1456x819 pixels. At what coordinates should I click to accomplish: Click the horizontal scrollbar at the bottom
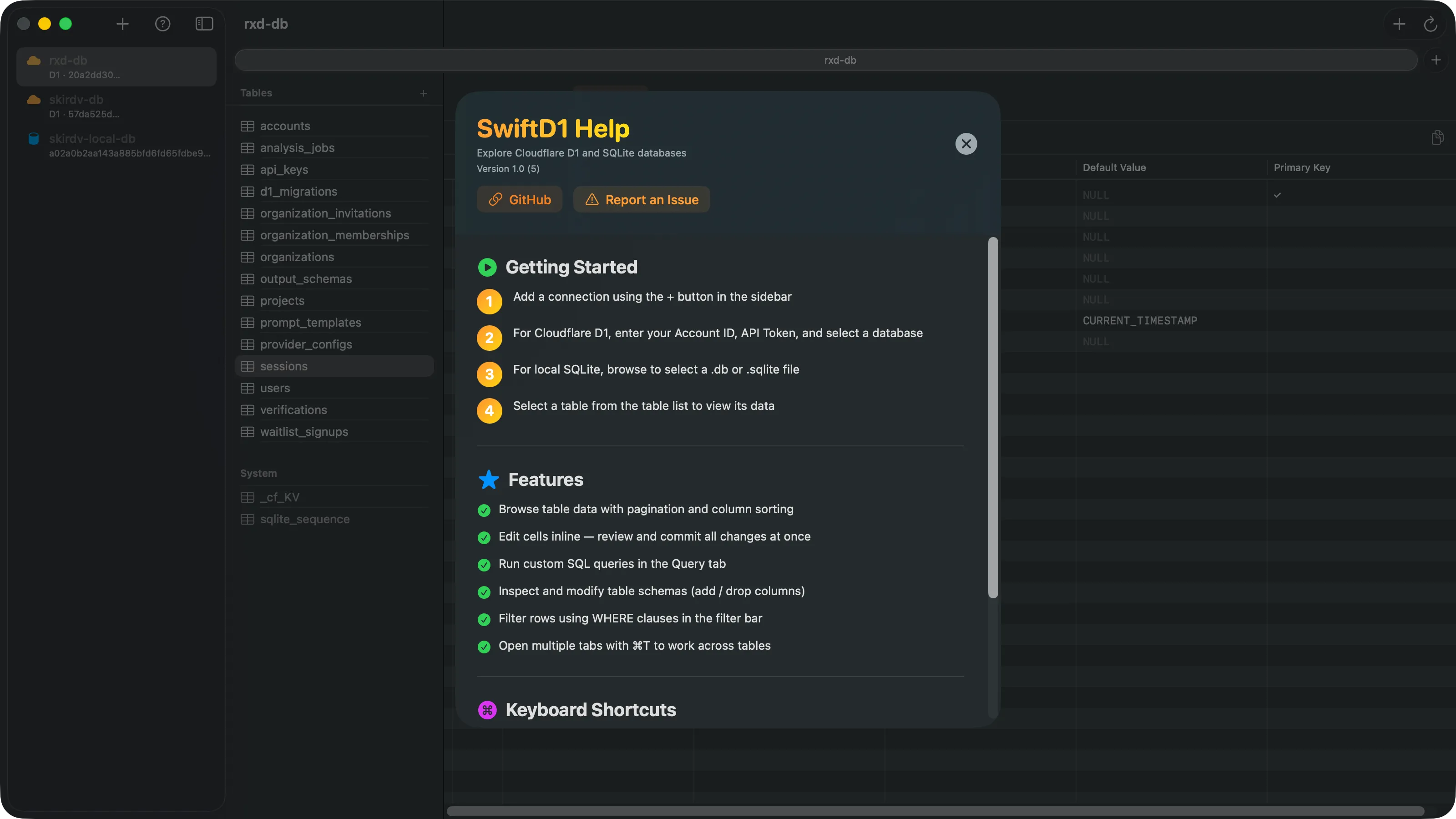coord(935,810)
